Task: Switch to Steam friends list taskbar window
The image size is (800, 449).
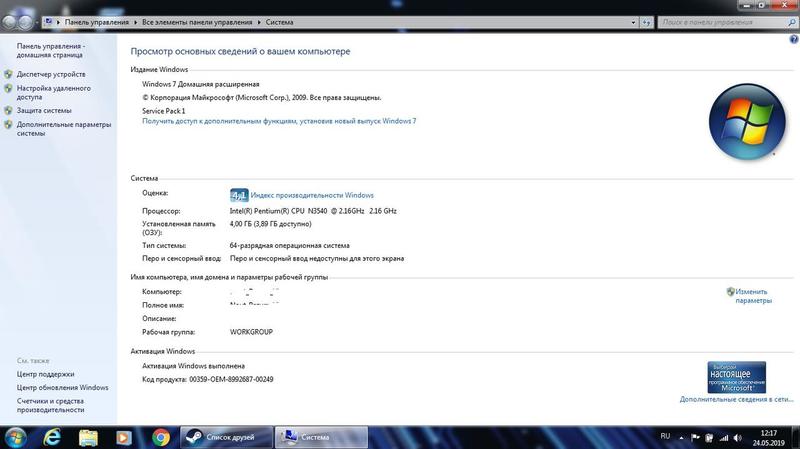Action: pos(227,437)
